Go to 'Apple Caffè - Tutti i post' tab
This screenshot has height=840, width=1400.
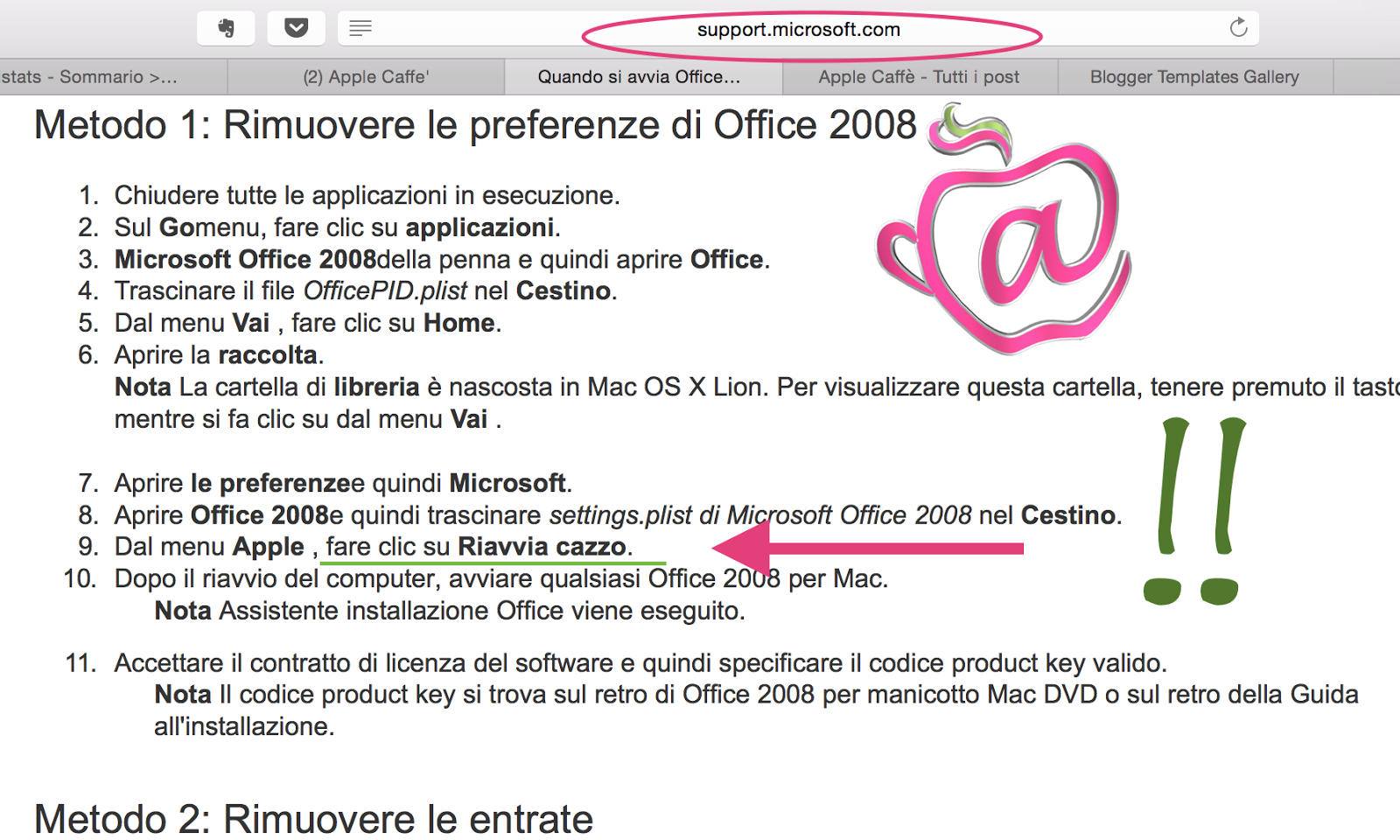pyautogui.click(x=920, y=77)
